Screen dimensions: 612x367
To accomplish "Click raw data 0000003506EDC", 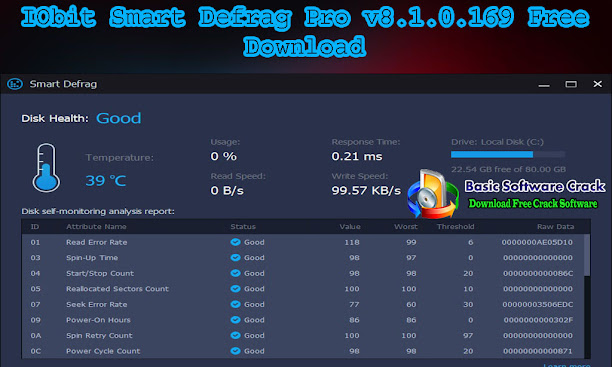I will pyautogui.click(x=537, y=304).
